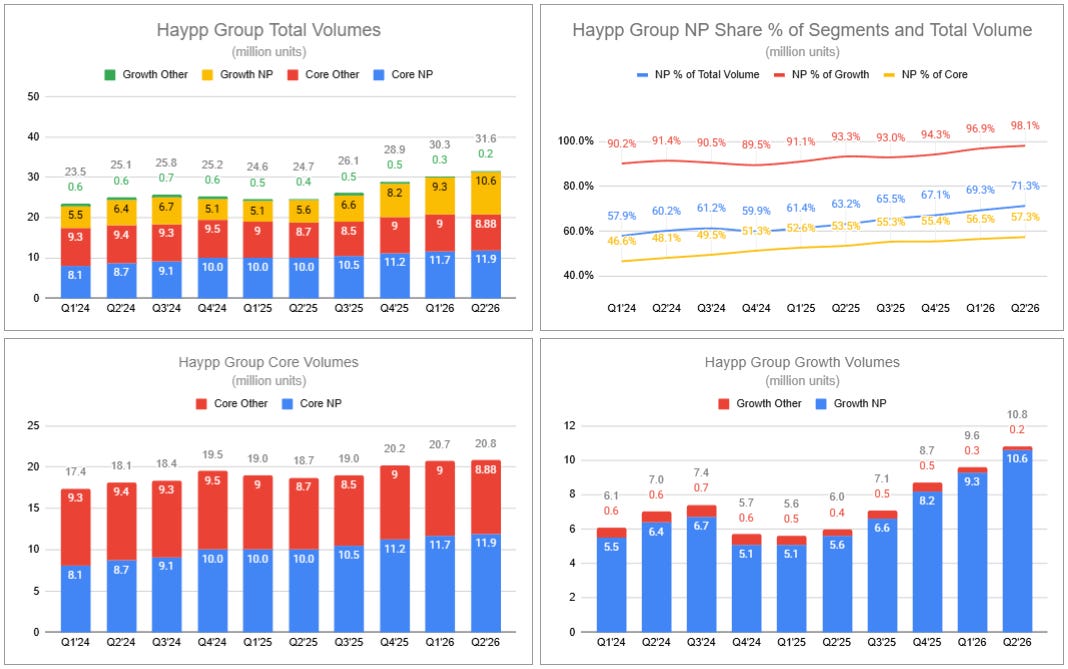Click the '10.6' label in Growth Volumes Q2'26 bar

click(1017, 459)
